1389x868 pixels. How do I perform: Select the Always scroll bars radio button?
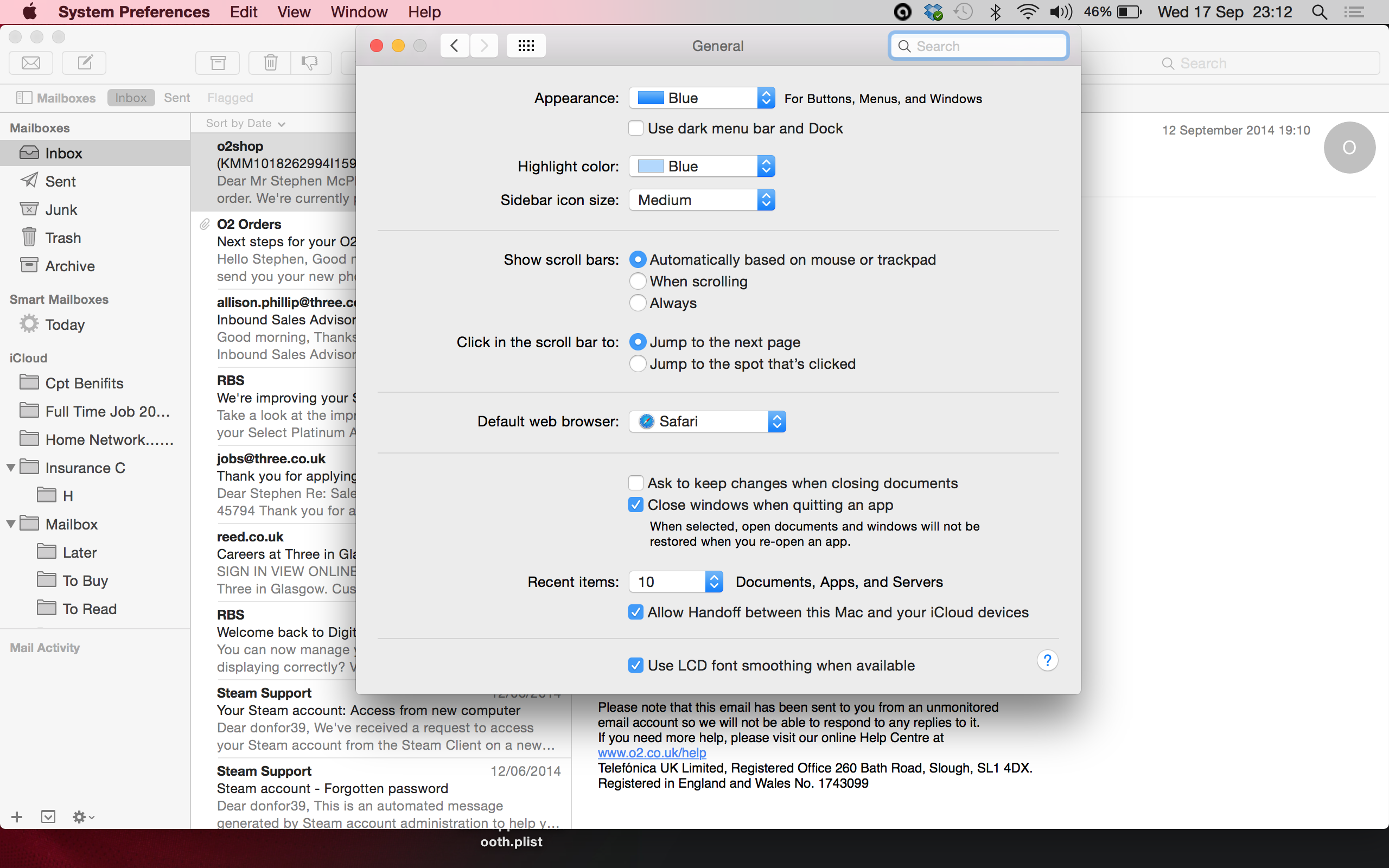[638, 303]
